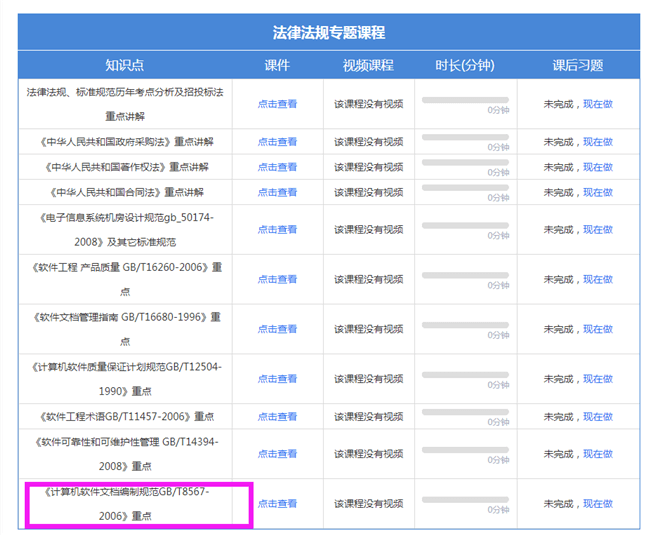
Task: Click the progress bar in 政府采购法 row
Action: tap(465, 138)
